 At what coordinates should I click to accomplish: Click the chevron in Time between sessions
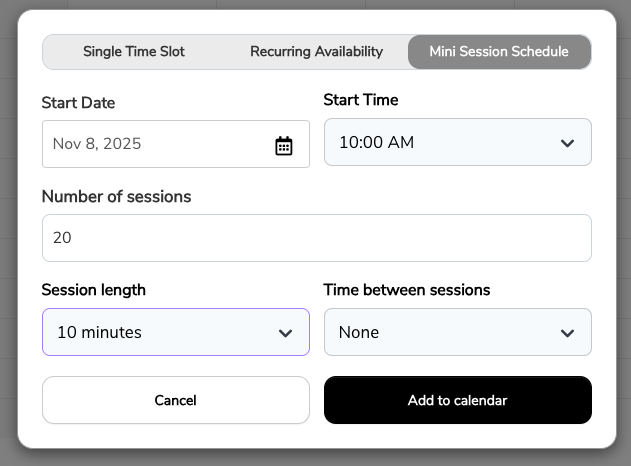point(567,333)
